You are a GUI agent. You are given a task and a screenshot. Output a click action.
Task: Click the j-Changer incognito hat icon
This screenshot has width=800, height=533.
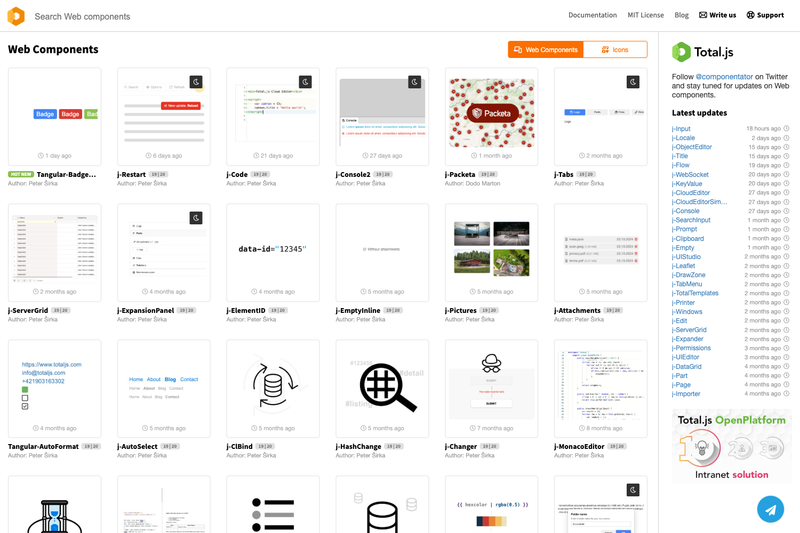(491, 363)
